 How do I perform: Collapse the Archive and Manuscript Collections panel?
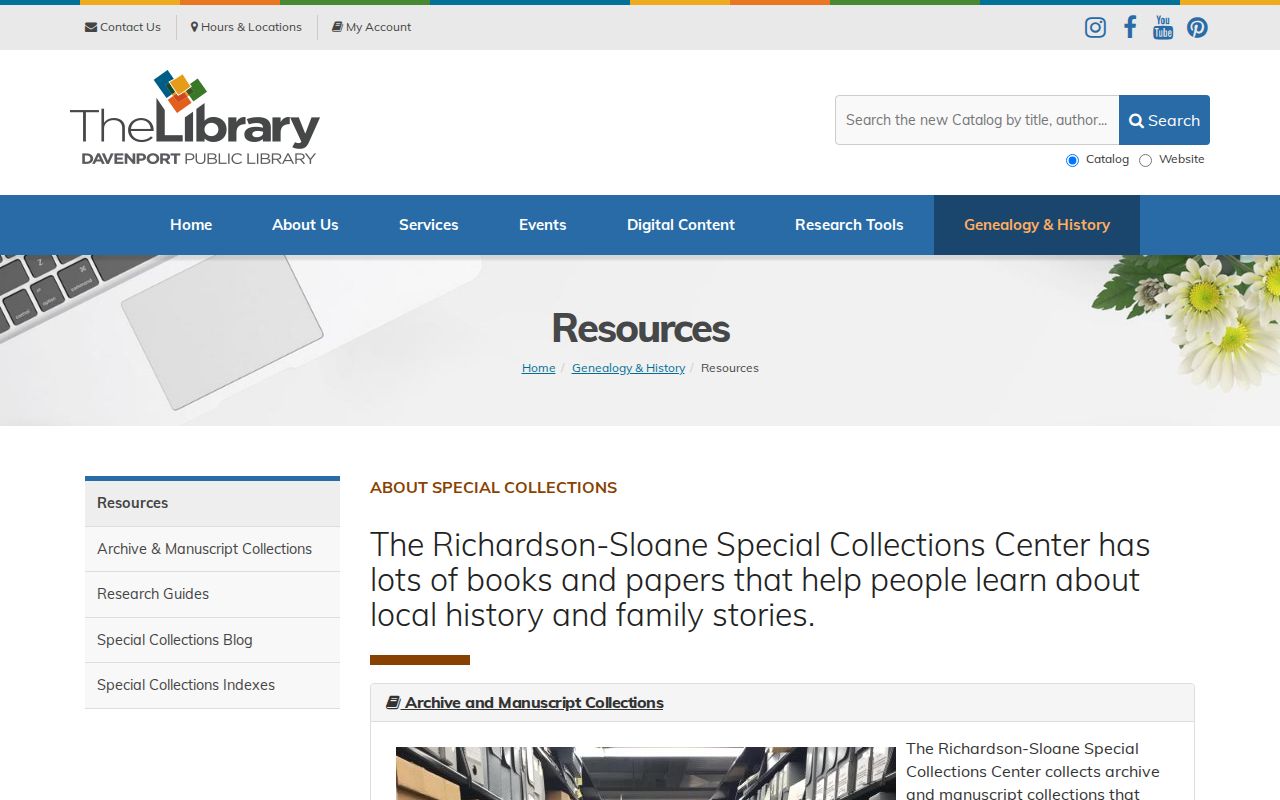[525, 703]
